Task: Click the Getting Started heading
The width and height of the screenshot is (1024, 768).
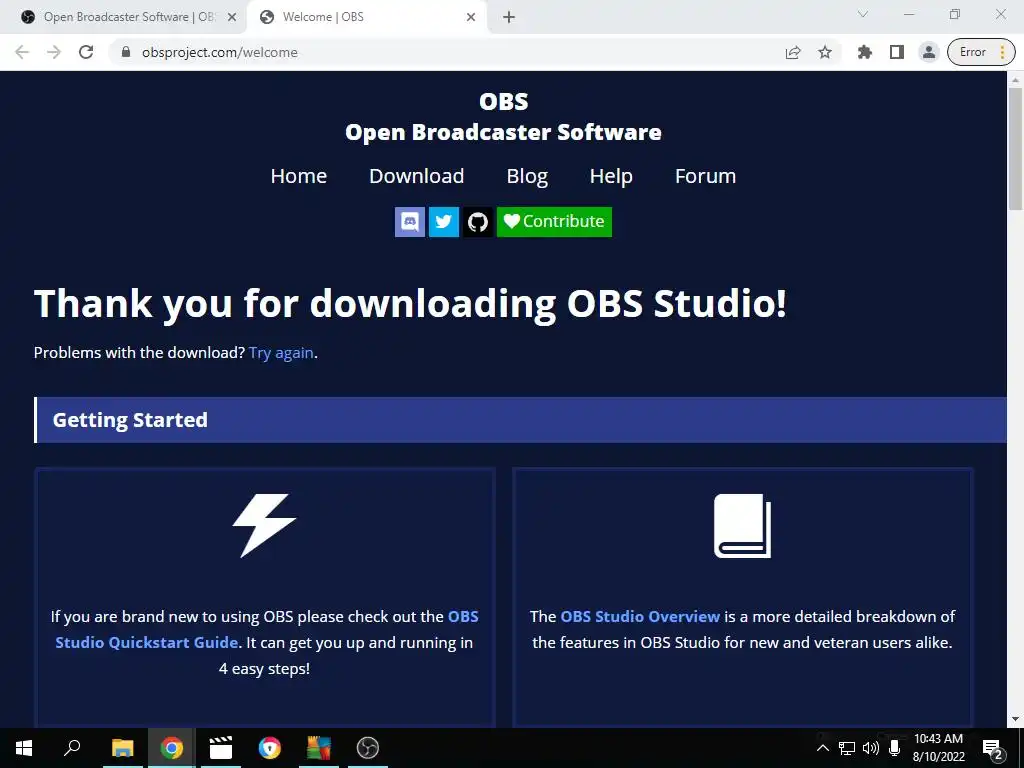Action: pyautogui.click(x=130, y=420)
